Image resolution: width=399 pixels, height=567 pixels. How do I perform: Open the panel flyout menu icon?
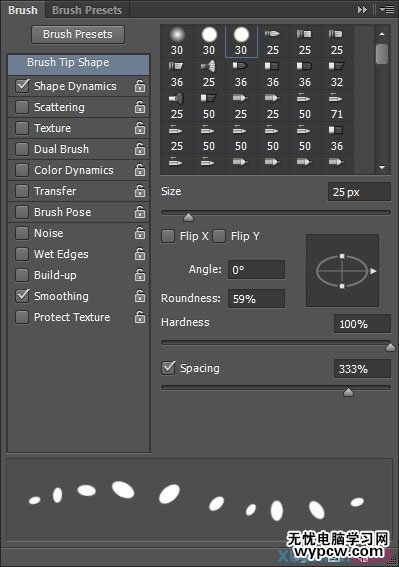click(x=387, y=10)
